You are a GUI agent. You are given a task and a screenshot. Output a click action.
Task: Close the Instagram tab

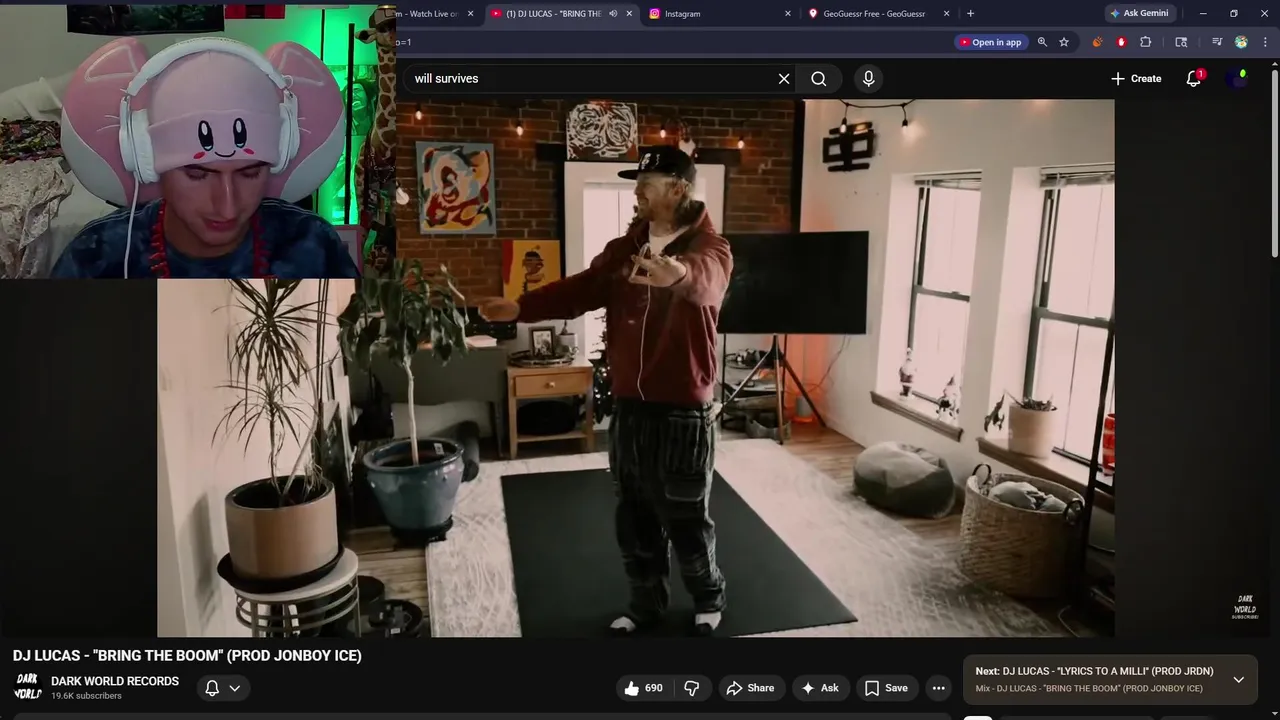point(787,14)
